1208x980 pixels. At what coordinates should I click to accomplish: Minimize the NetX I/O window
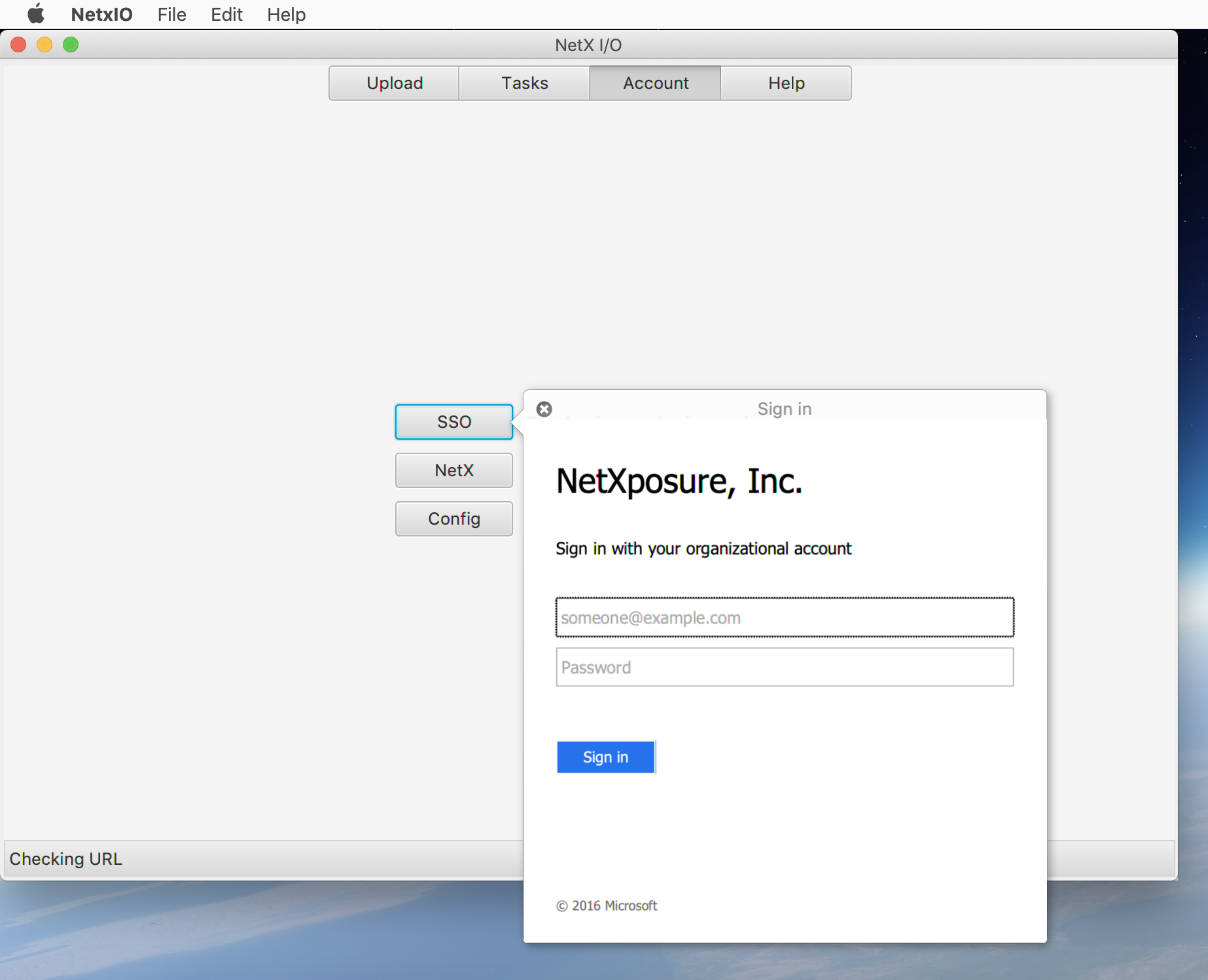(x=44, y=44)
